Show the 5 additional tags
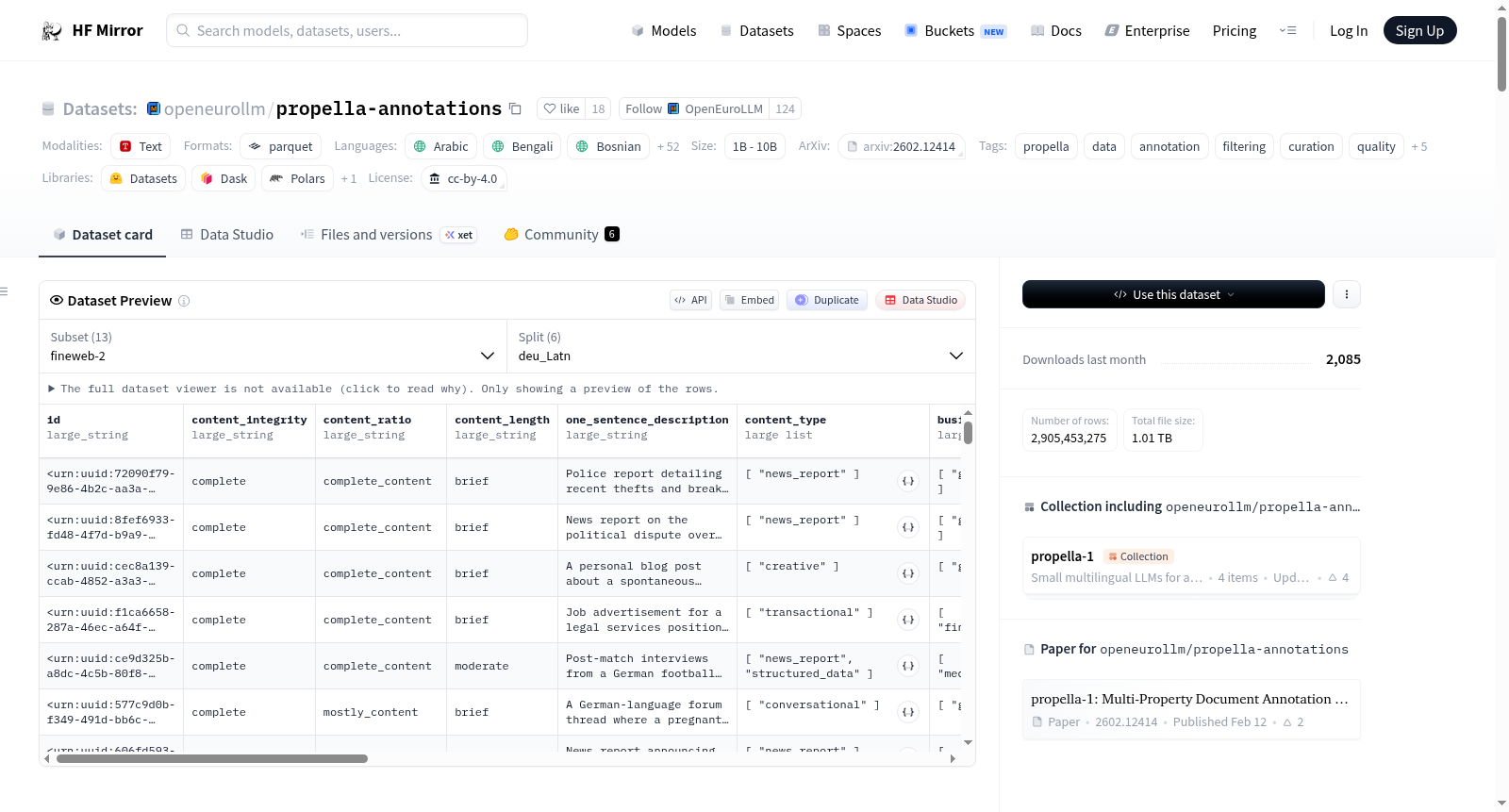Viewport: 1509px width, 812px height. point(1419,146)
